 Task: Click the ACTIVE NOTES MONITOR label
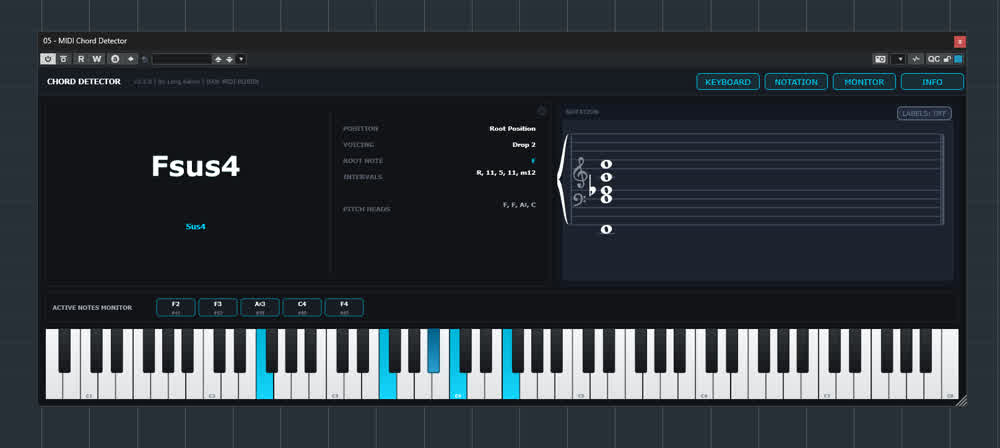pyautogui.click(x=92, y=308)
